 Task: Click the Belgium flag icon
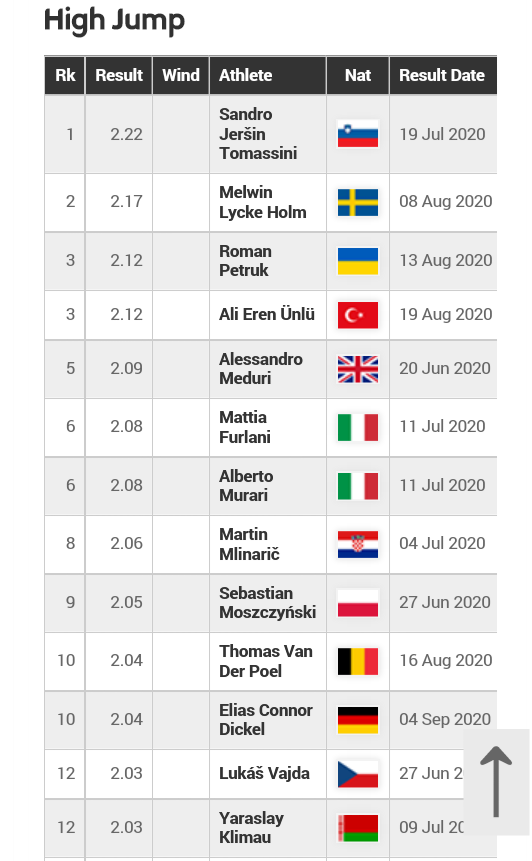pyautogui.click(x=357, y=661)
